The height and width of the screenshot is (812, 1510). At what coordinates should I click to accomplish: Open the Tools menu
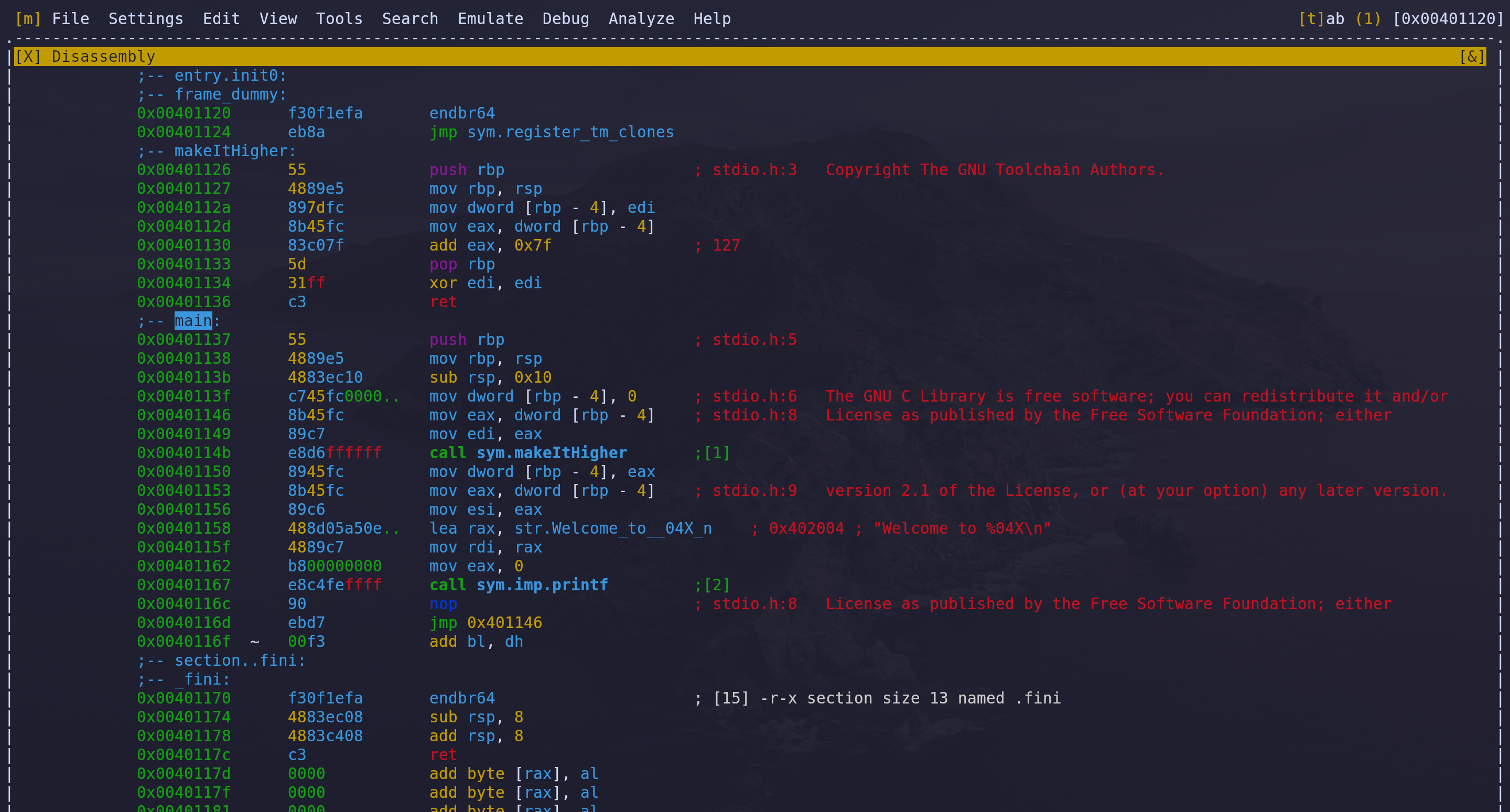(339, 19)
